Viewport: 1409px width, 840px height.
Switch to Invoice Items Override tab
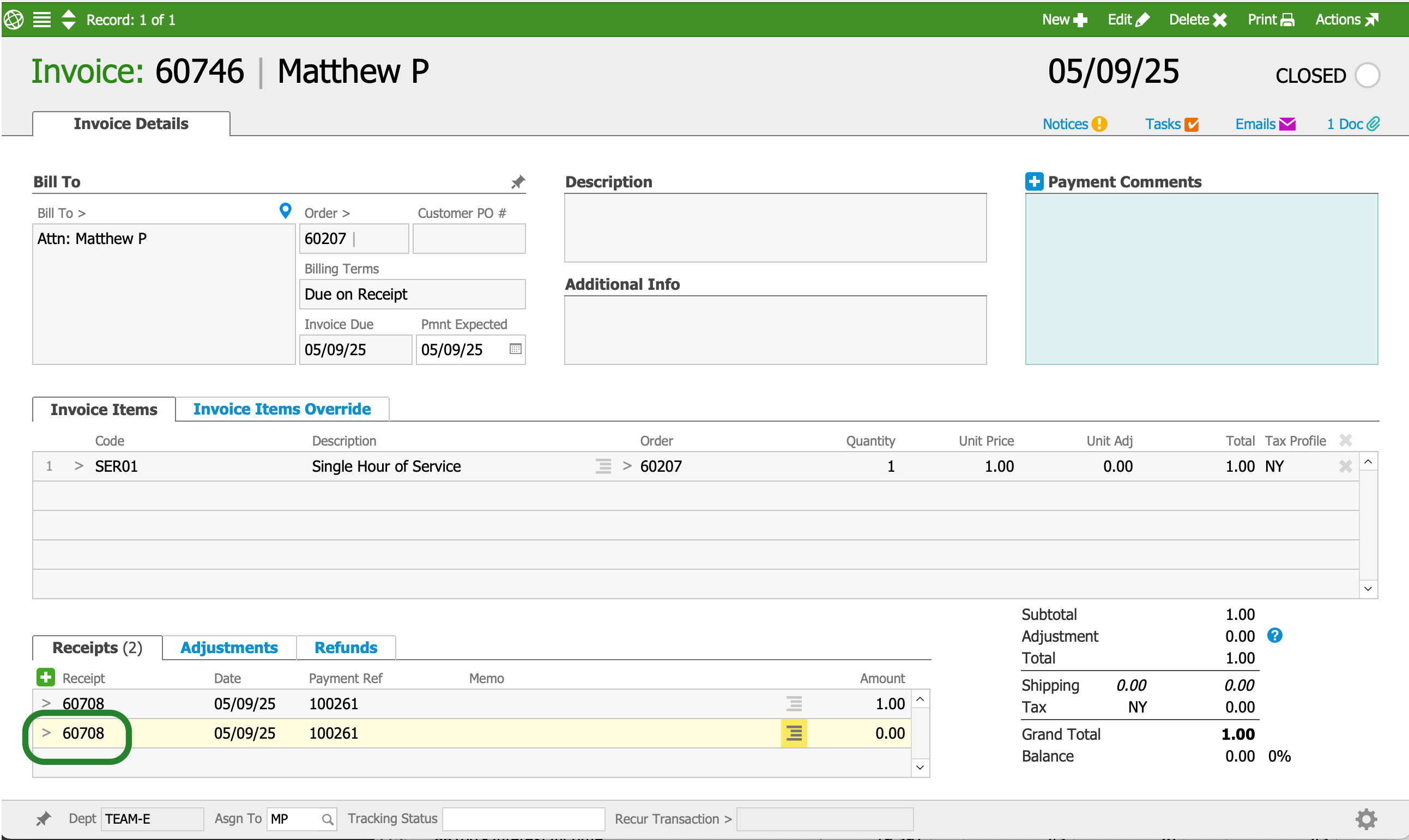[281, 409]
